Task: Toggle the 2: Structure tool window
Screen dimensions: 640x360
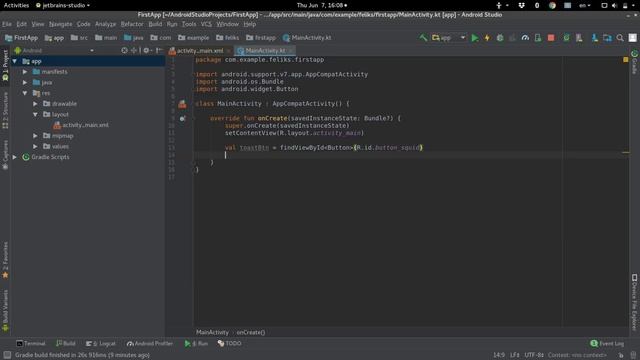Action: click(5, 110)
